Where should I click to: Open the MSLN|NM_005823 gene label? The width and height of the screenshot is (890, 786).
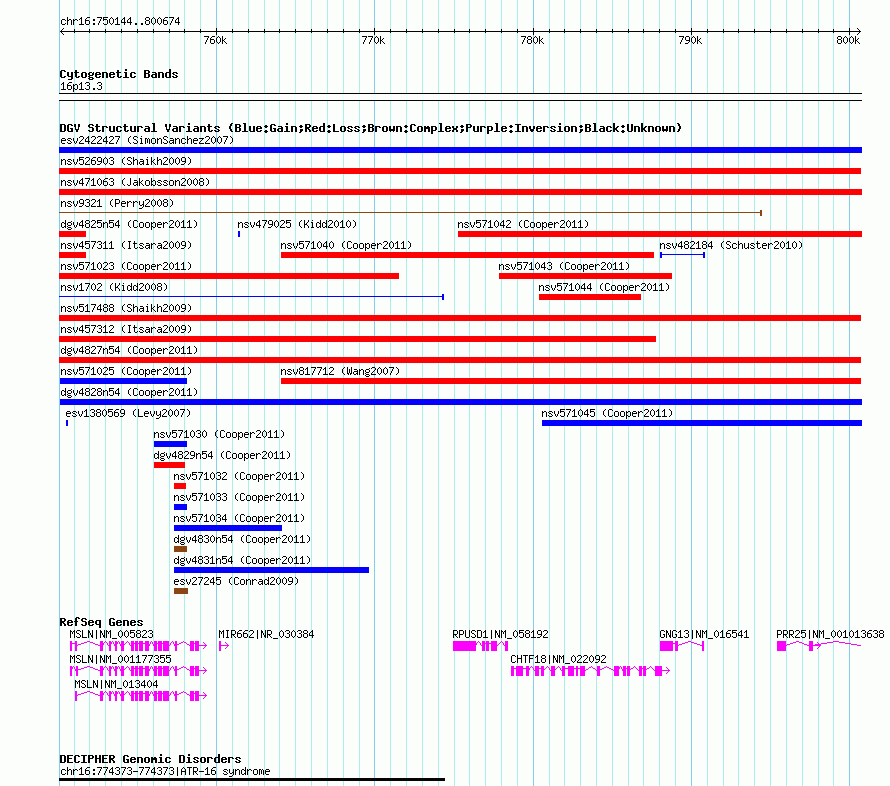point(111,634)
